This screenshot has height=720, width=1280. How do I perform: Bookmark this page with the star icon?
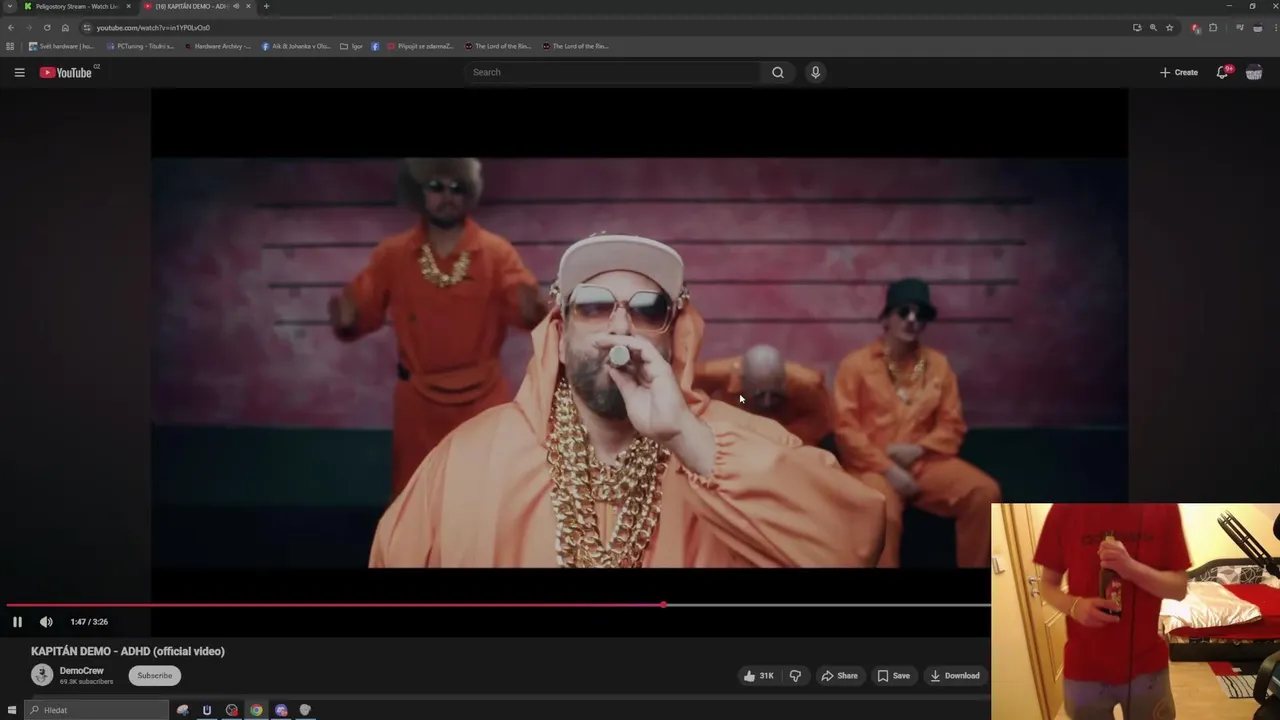(1170, 28)
